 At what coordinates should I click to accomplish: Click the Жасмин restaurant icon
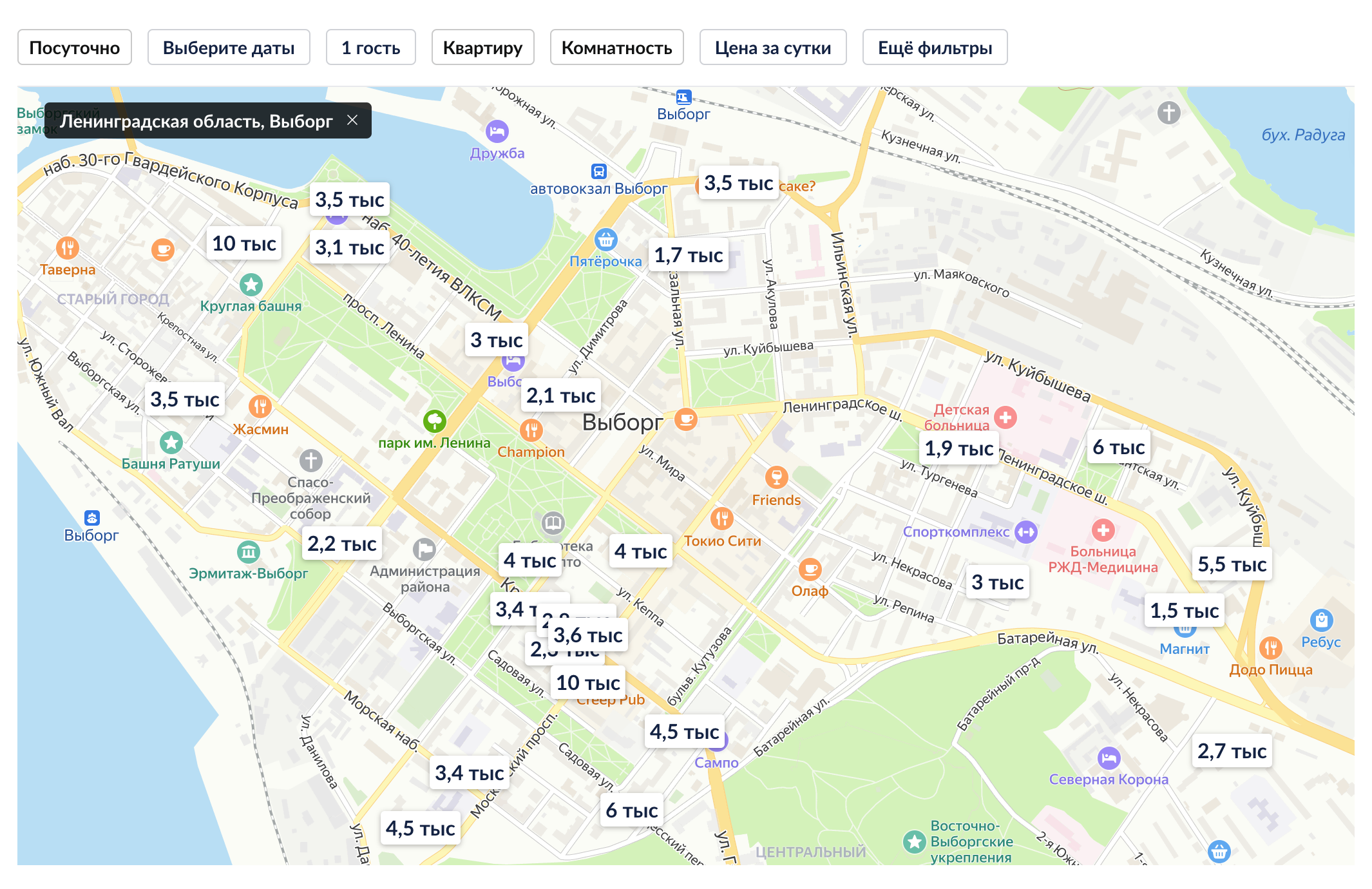pyautogui.click(x=260, y=406)
